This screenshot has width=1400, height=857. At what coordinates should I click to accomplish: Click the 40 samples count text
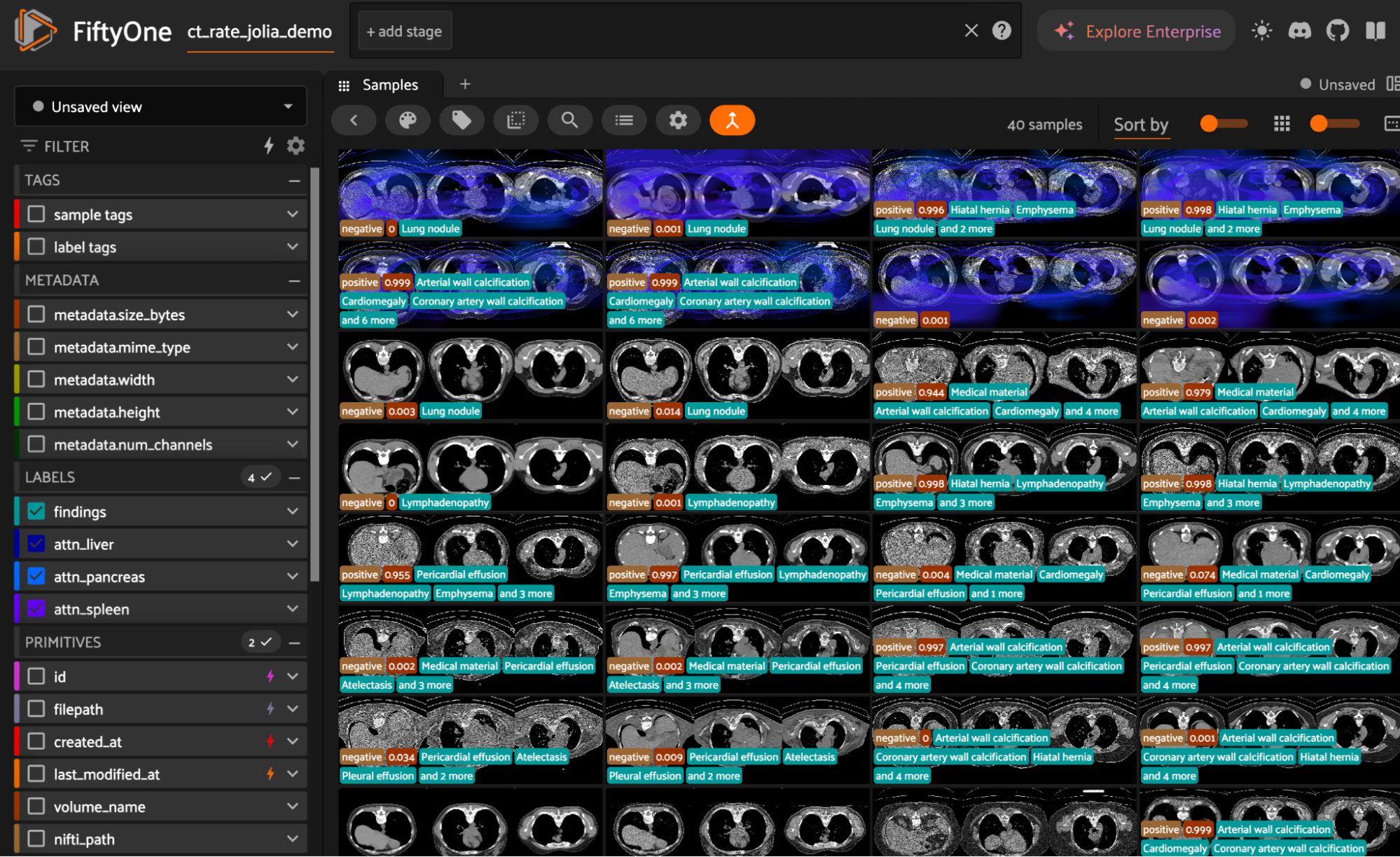point(1044,125)
